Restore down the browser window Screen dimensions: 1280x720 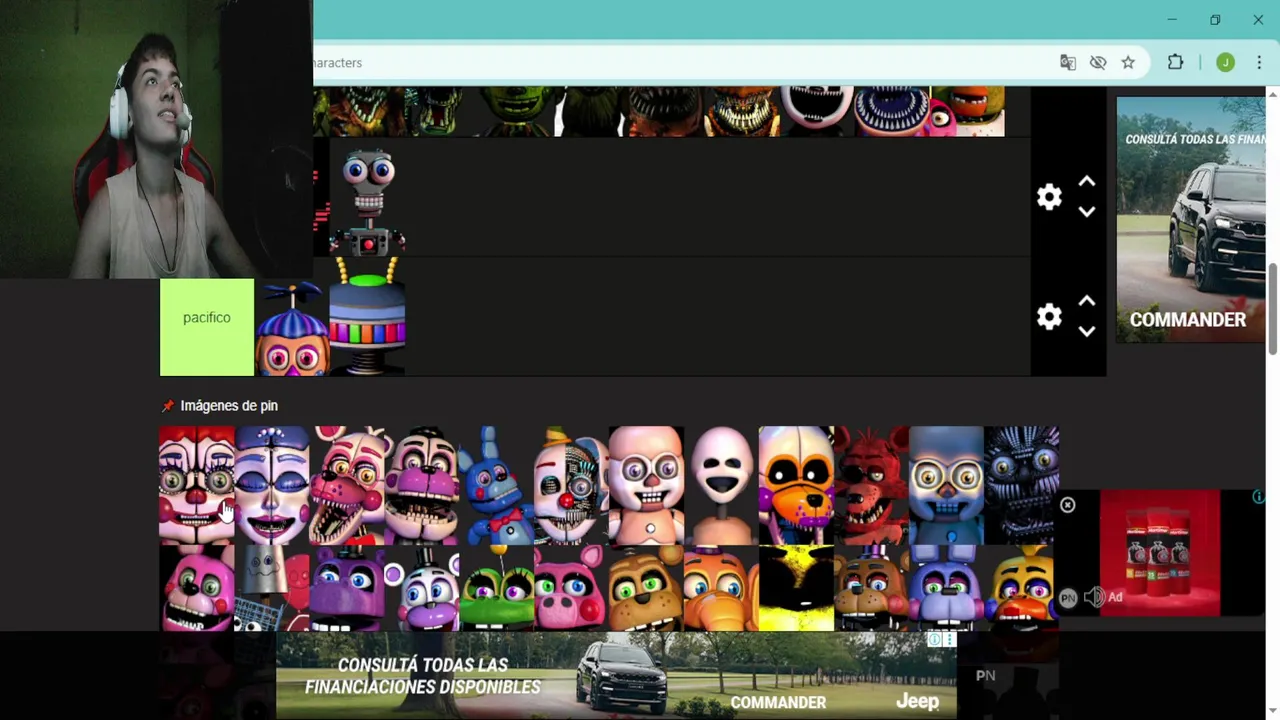(1215, 20)
